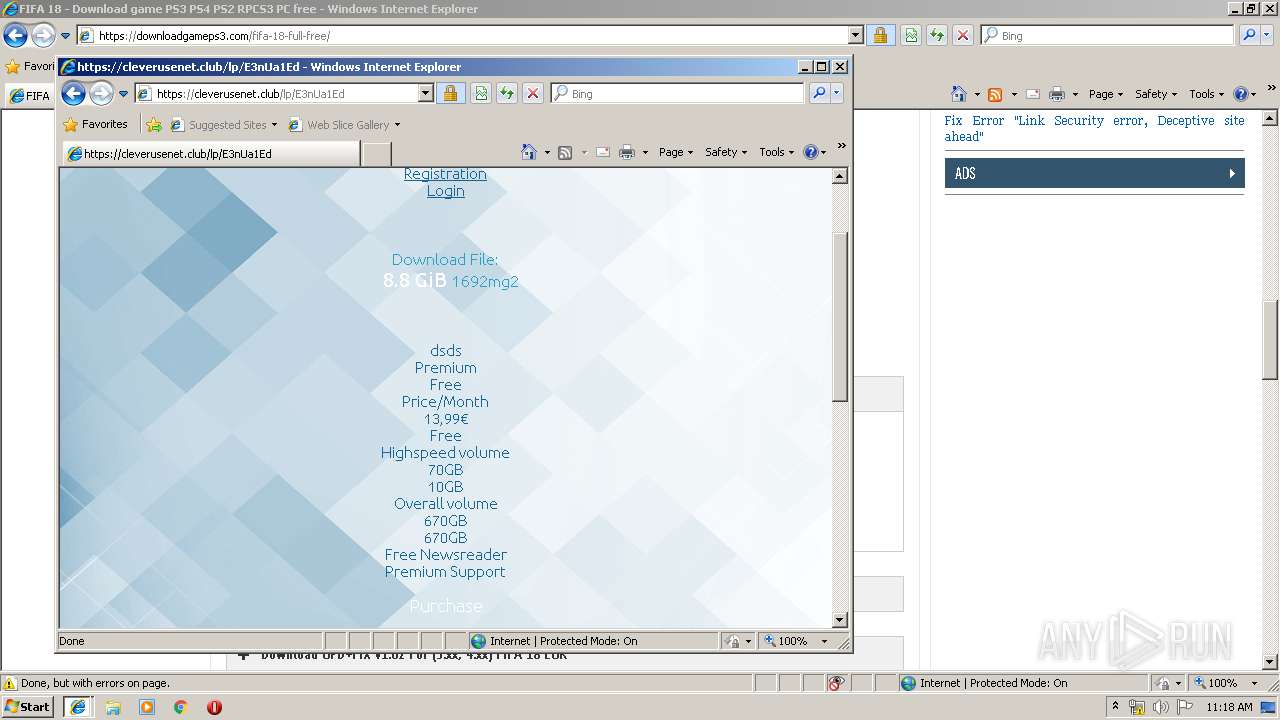The width and height of the screenshot is (1280, 720).
Task: Expand the ADS panel in main window
Action: tap(1094, 173)
